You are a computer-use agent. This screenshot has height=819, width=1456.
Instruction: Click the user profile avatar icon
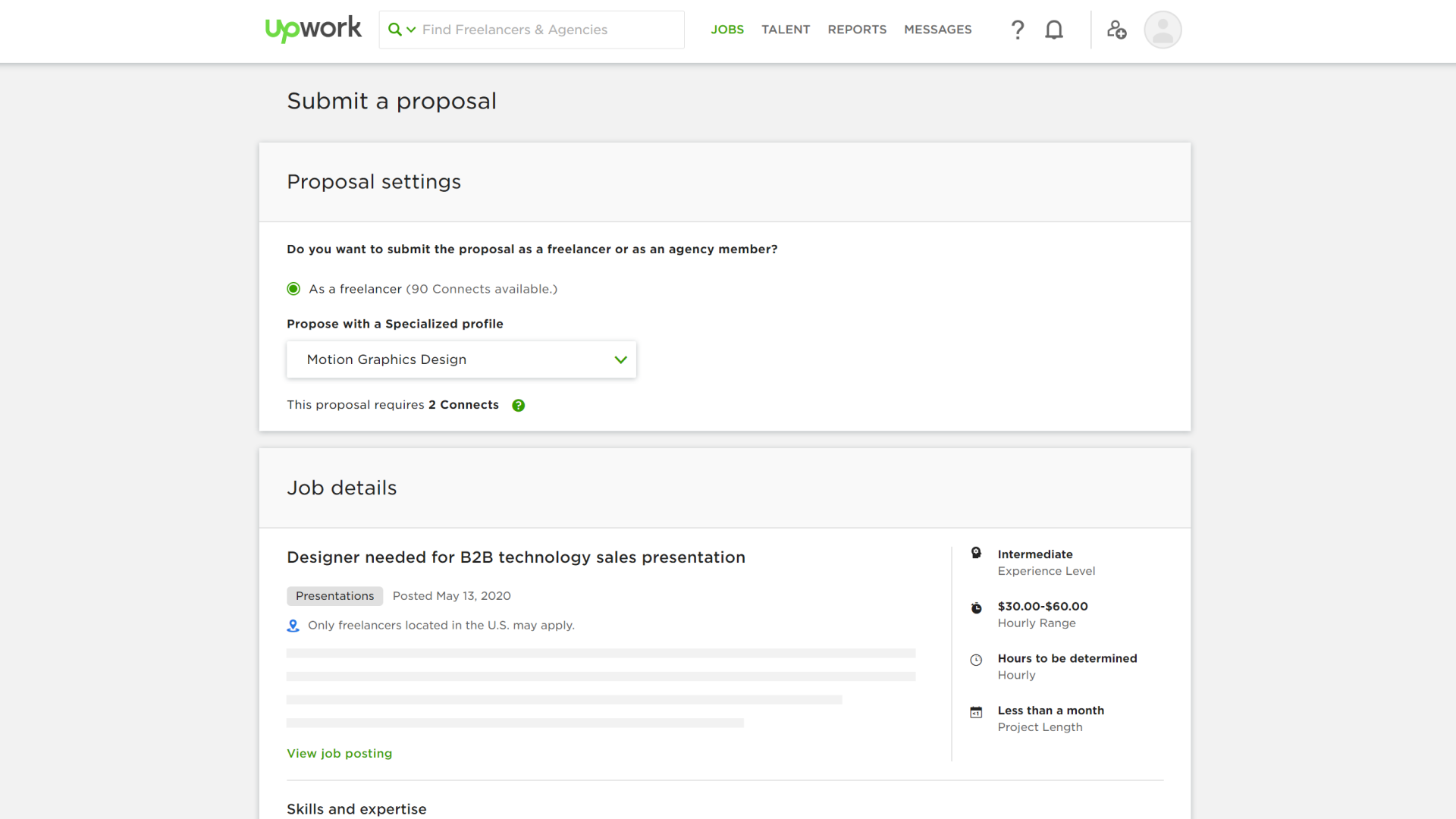tap(1163, 29)
